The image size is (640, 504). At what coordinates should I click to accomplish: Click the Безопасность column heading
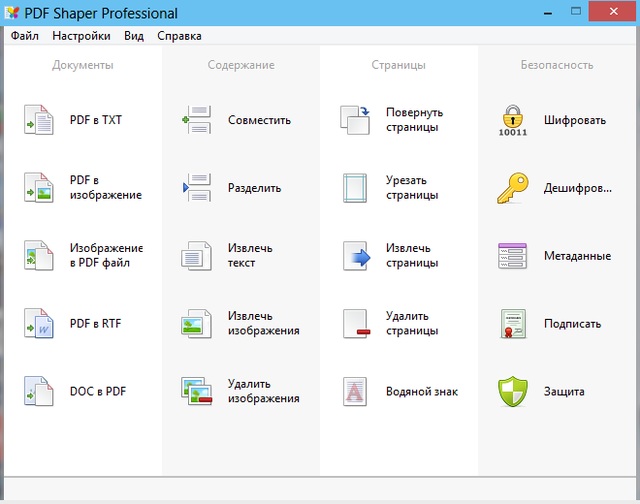click(557, 65)
